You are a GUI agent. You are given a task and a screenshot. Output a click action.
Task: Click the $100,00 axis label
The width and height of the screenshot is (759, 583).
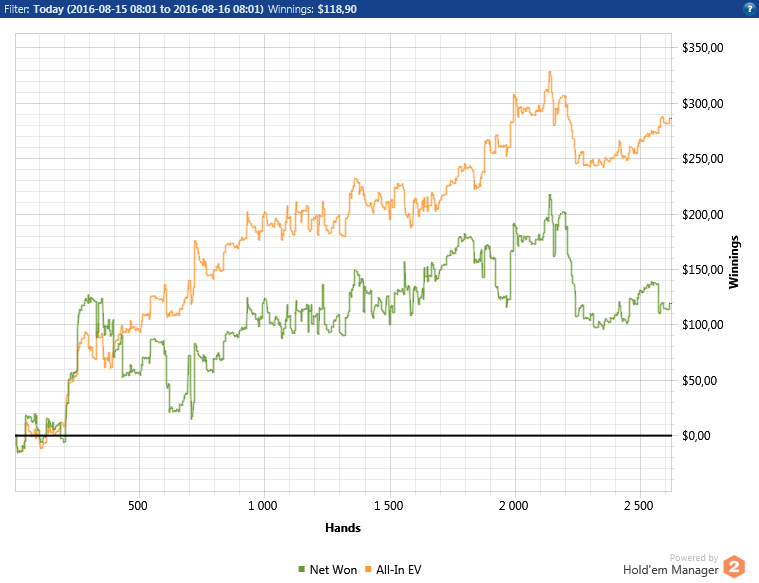pos(702,325)
